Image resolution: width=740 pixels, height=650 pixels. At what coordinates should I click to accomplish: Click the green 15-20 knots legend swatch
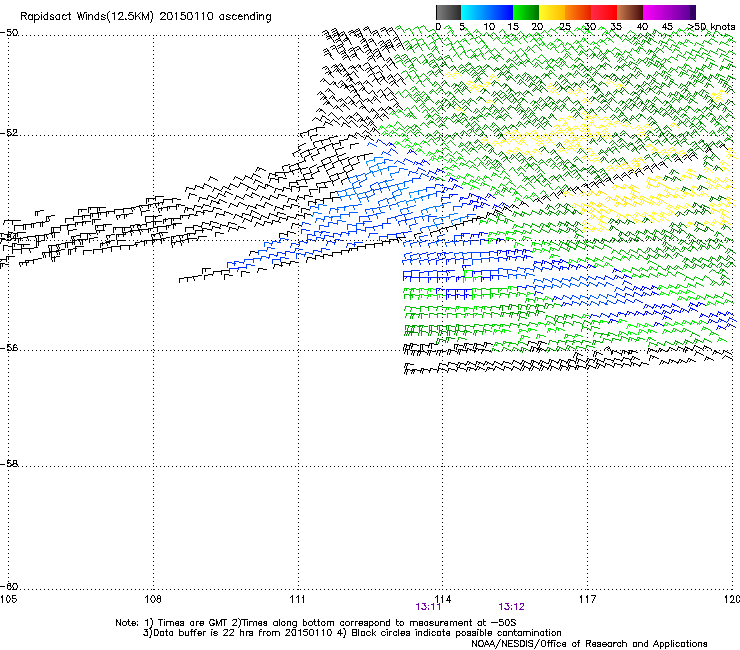point(526,12)
